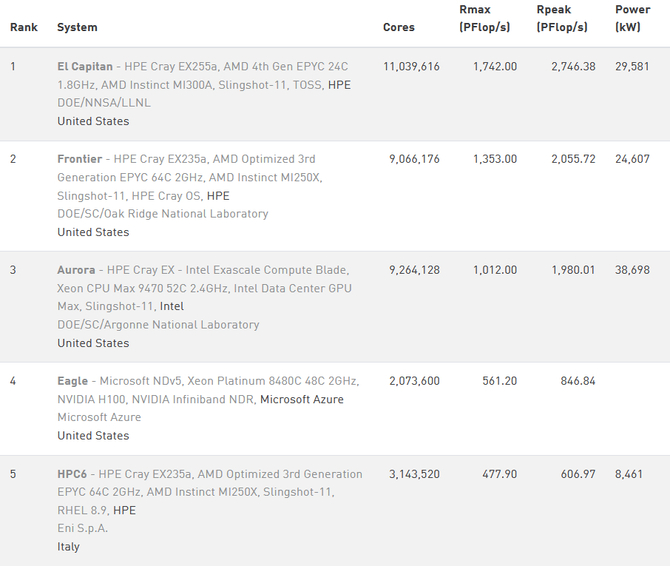The height and width of the screenshot is (566, 670).
Task: Click the DOE/NNSA/LLNL site link
Action: point(104,103)
